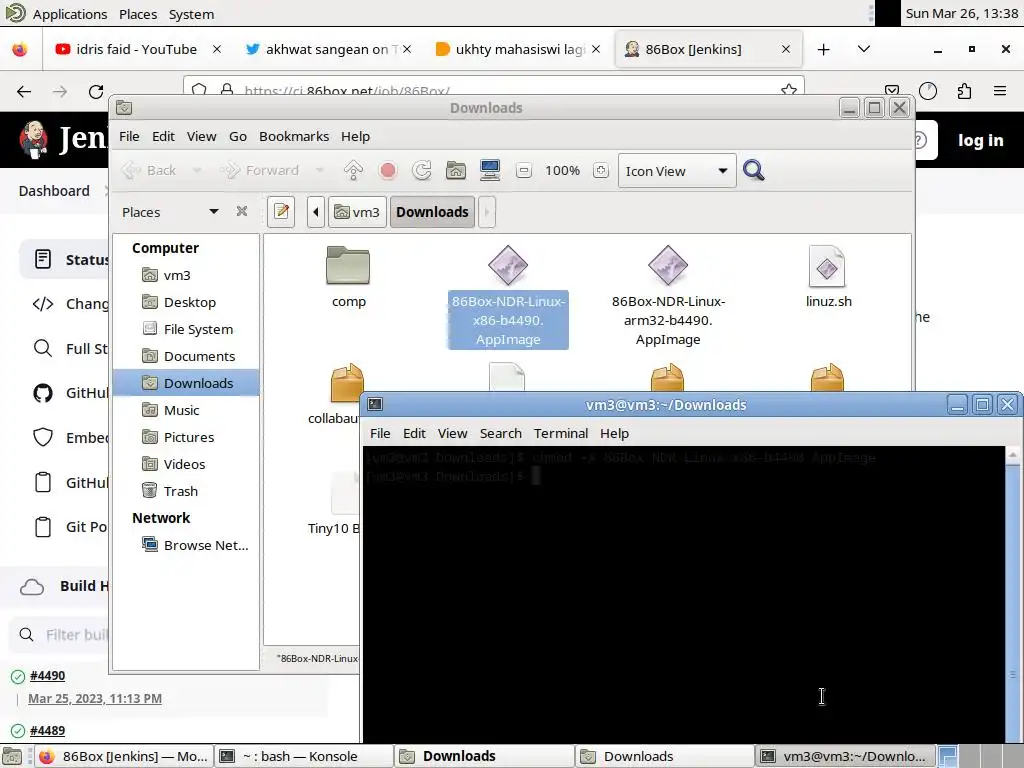1024x768 pixels.
Task: Open a new Firefox tab
Action: (824, 49)
